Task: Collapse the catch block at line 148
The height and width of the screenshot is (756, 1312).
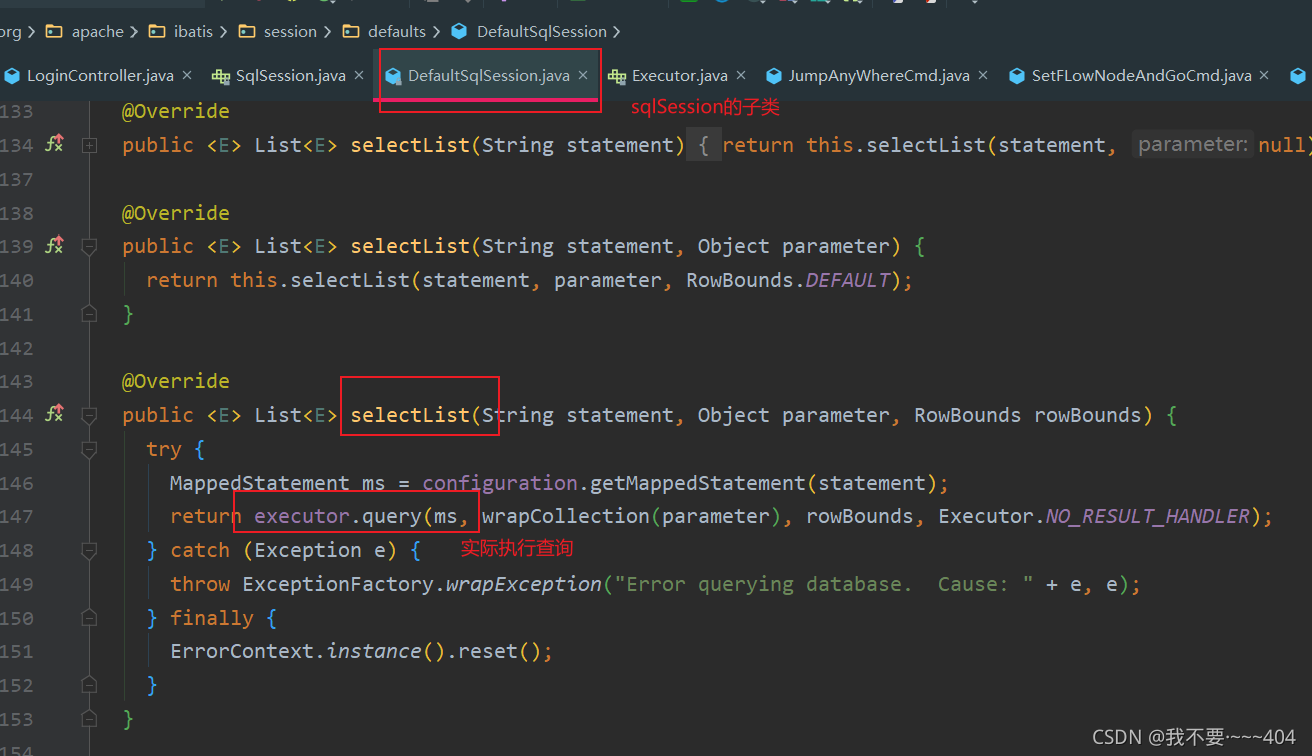Action: 89,550
